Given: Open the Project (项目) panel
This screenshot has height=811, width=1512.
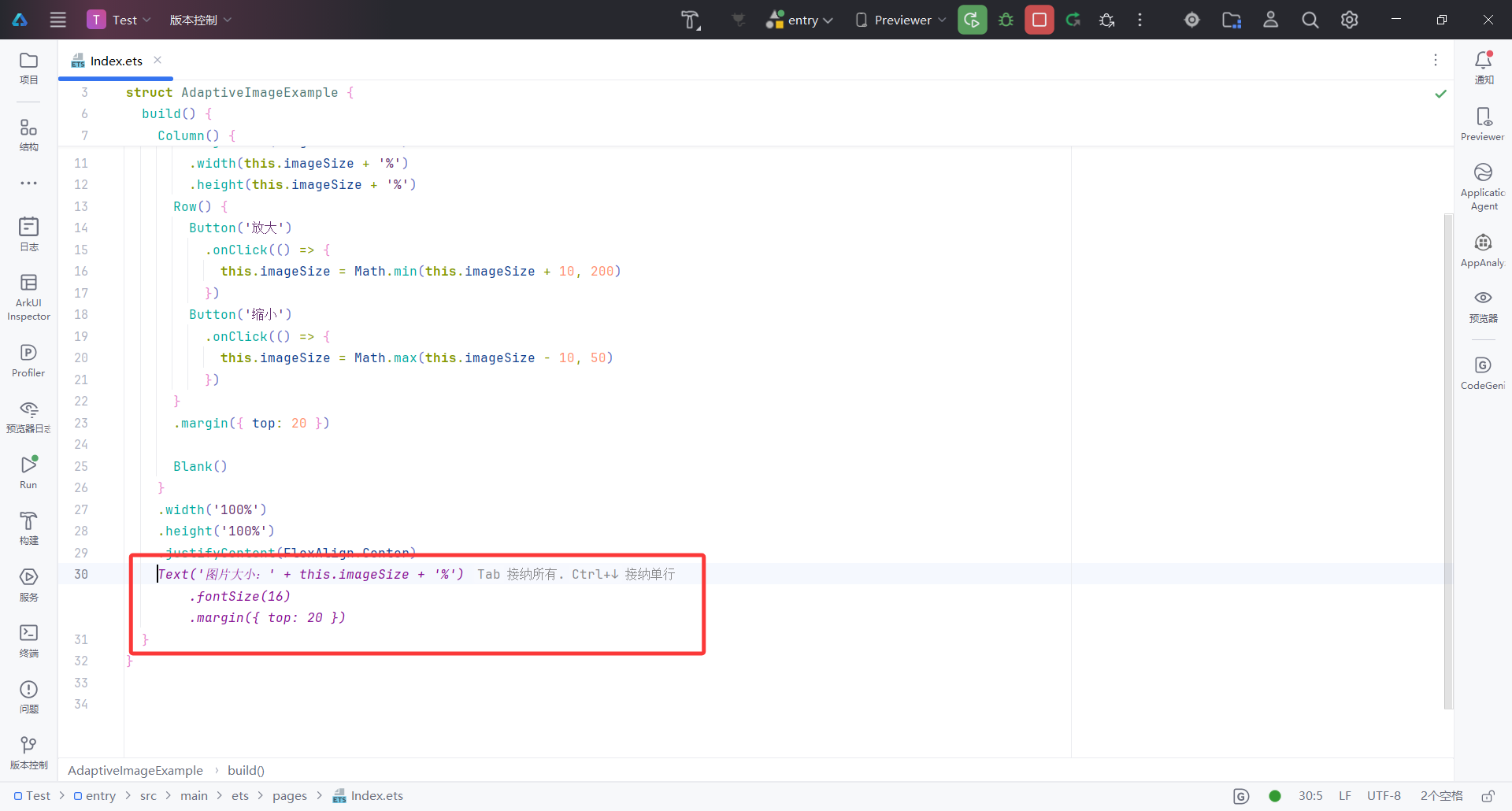Looking at the screenshot, I should (x=28, y=68).
